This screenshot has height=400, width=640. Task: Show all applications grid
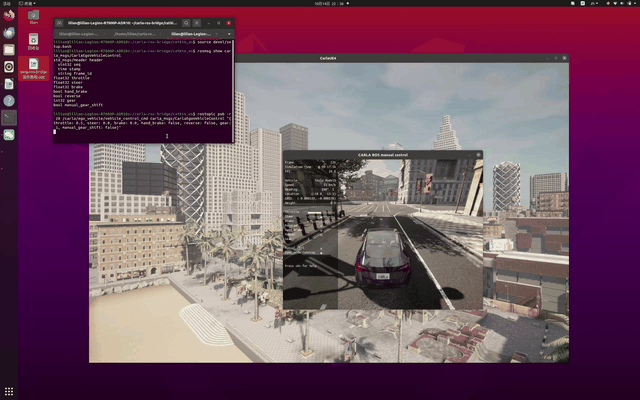coord(9,391)
